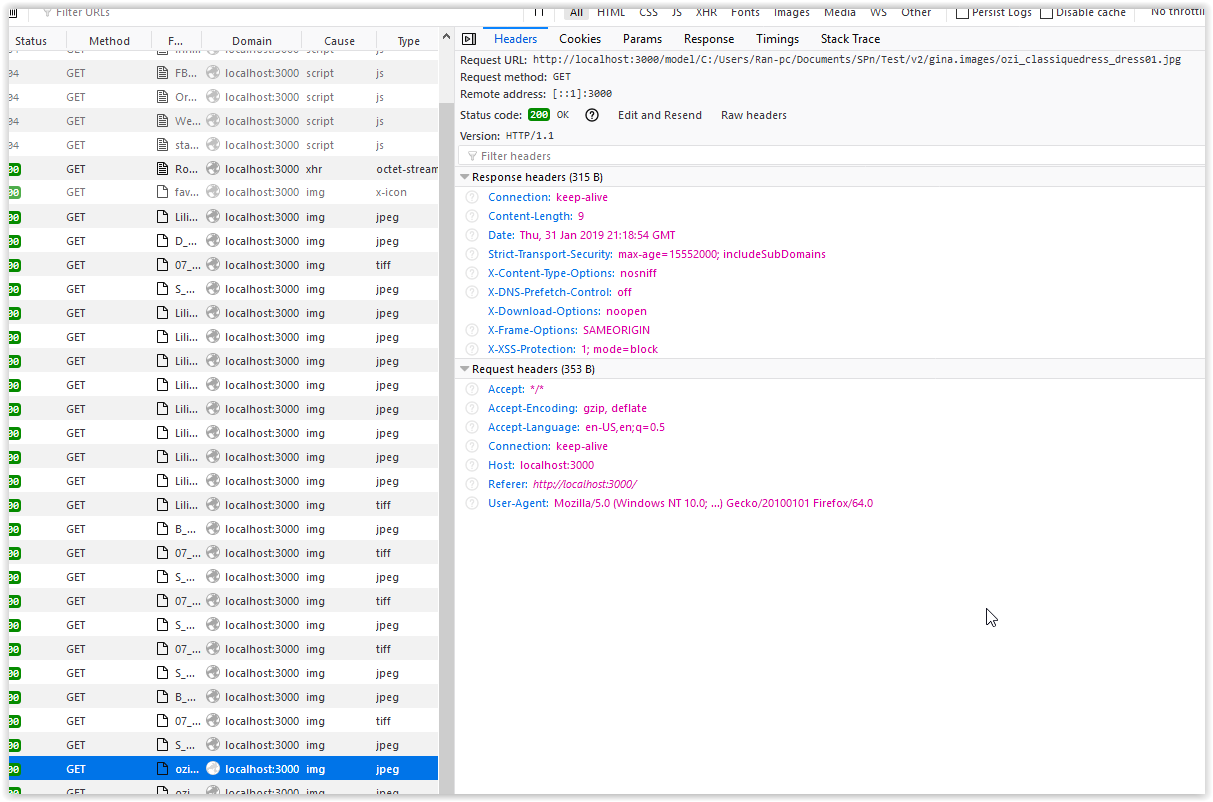Click the Edit and Resend button
This screenshot has width=1213, height=802.
[x=660, y=115]
